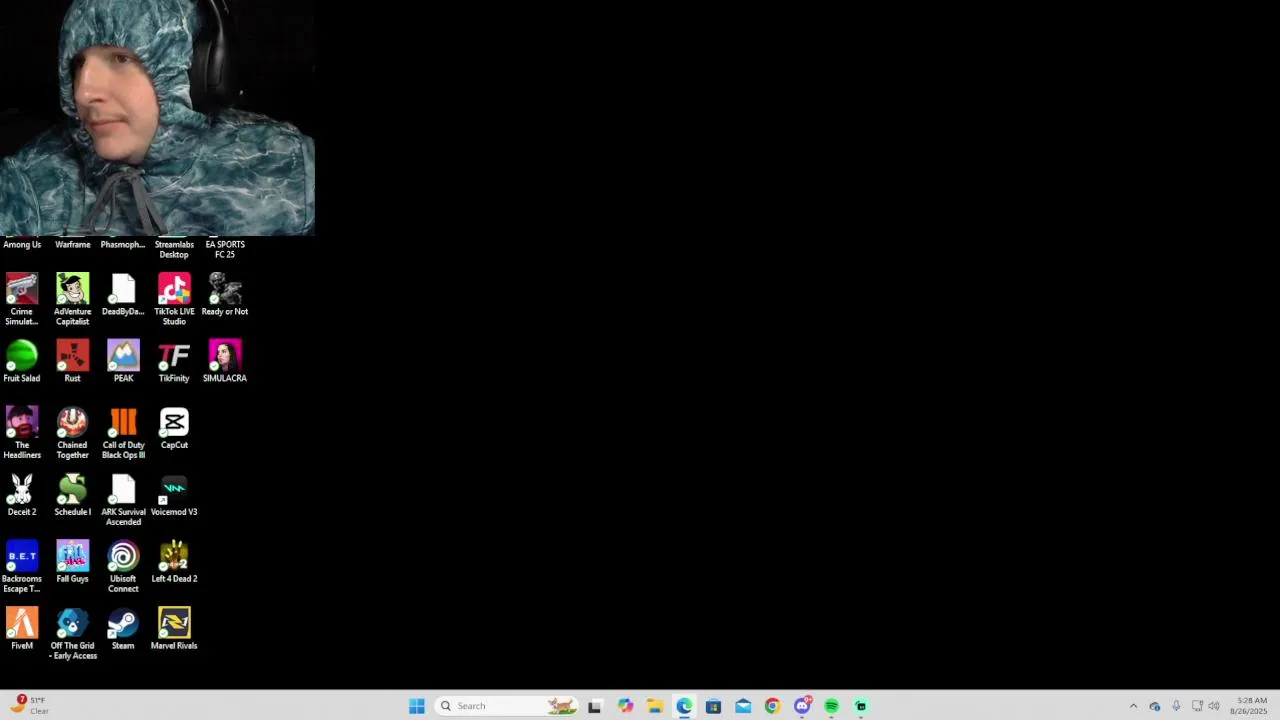
Task: Select the Rust game icon
Action: (x=72, y=361)
